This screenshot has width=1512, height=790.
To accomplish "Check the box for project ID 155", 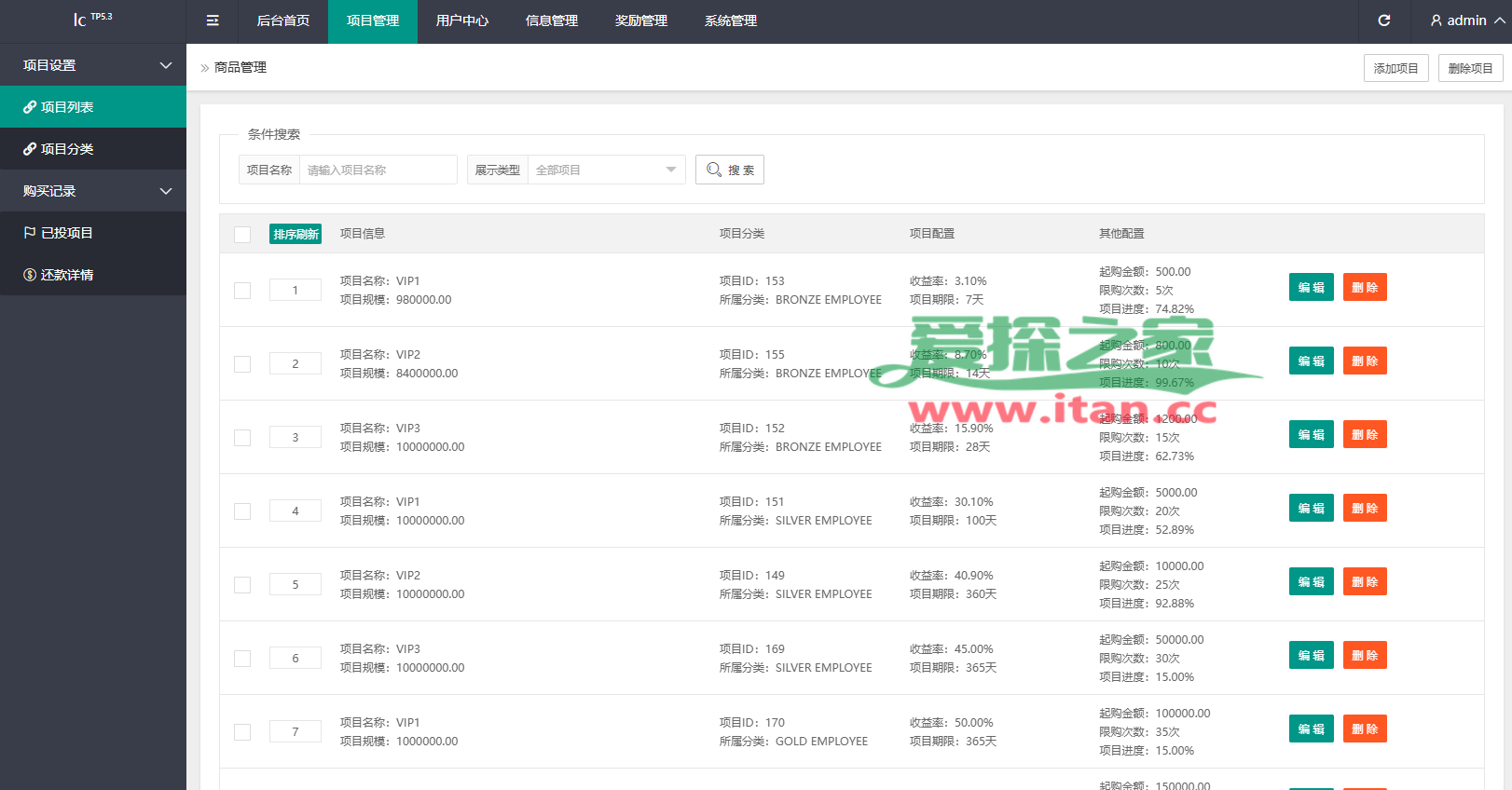I will 242,364.
